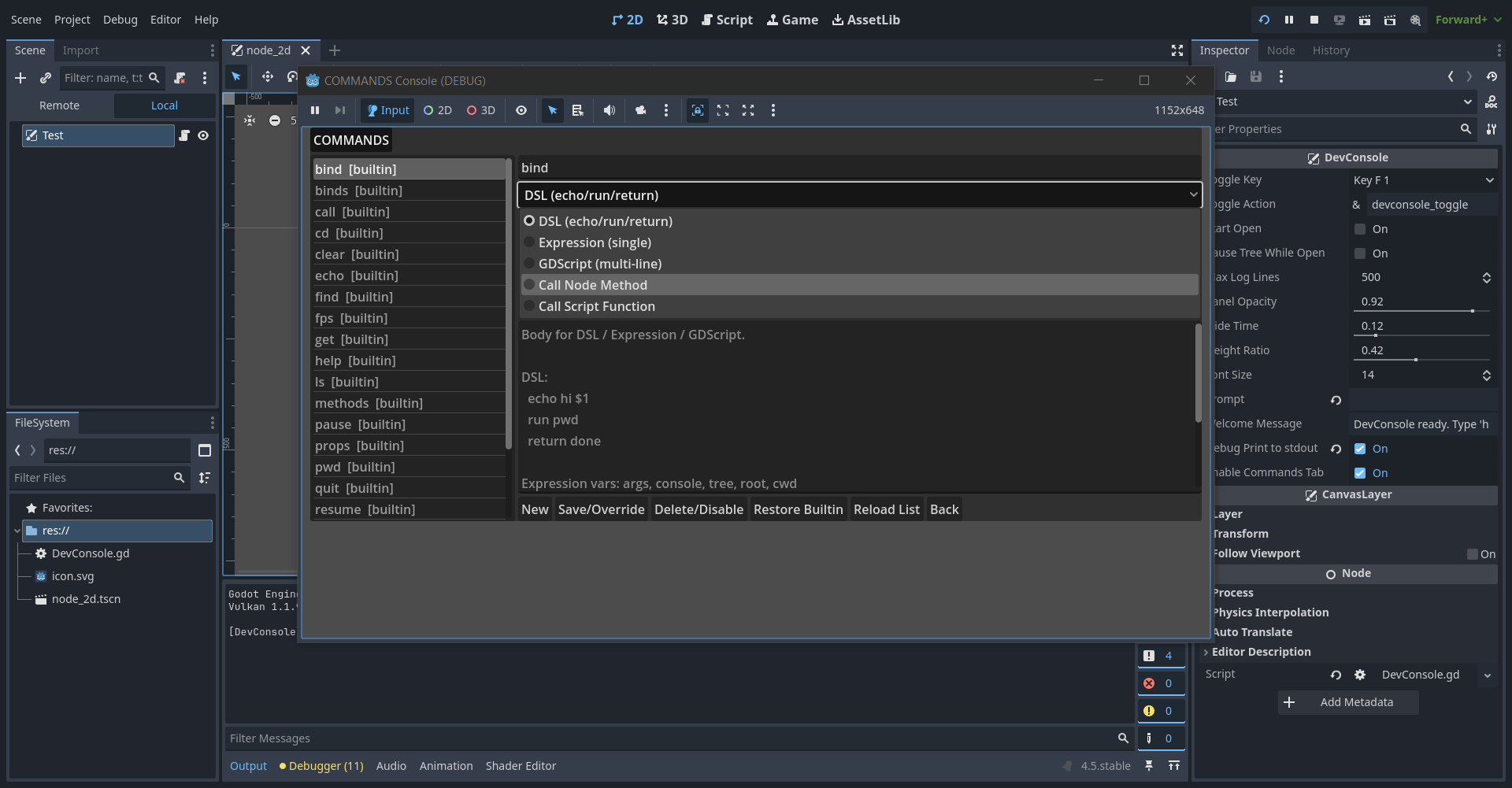Toggle visibility eye on Test node

pyautogui.click(x=203, y=135)
